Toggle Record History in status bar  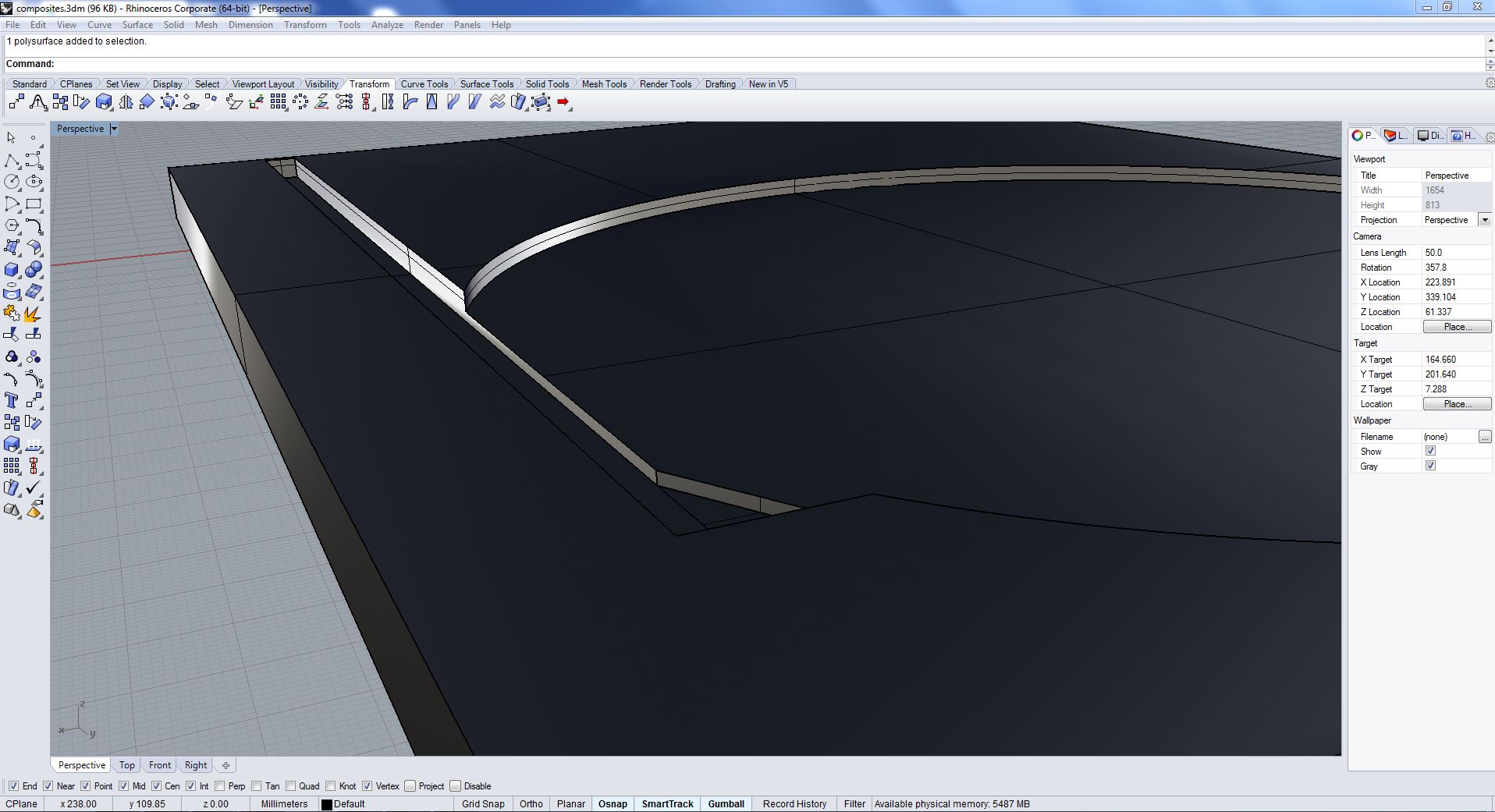[794, 803]
